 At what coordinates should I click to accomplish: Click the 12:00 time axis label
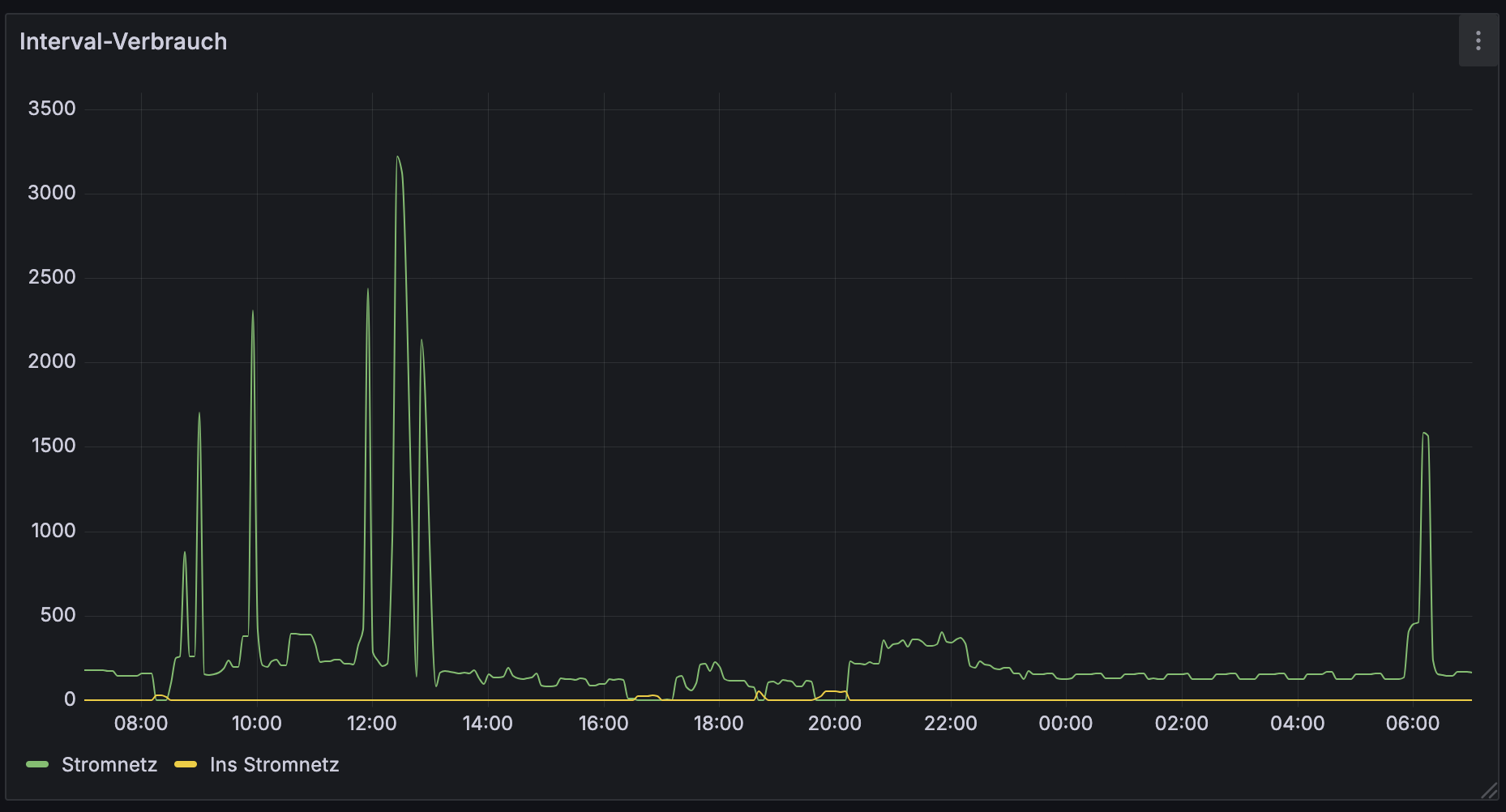tap(372, 723)
